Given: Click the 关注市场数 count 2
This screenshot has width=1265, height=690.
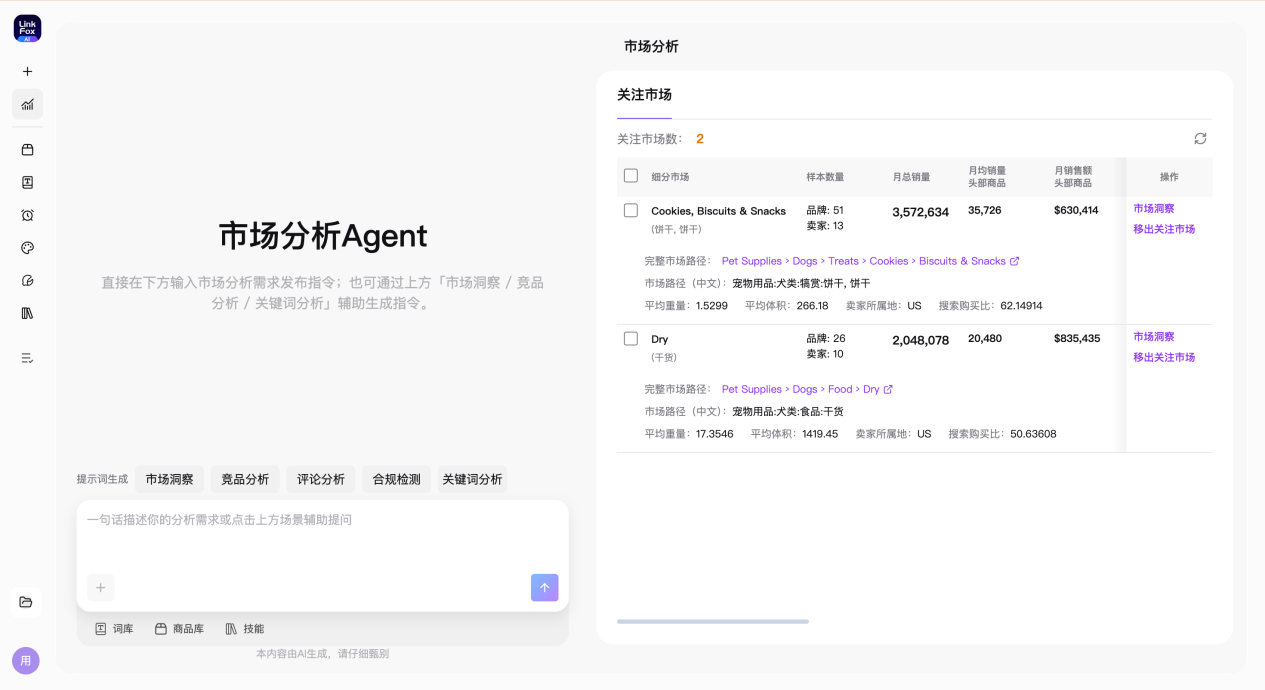Looking at the screenshot, I should pyautogui.click(x=700, y=139).
